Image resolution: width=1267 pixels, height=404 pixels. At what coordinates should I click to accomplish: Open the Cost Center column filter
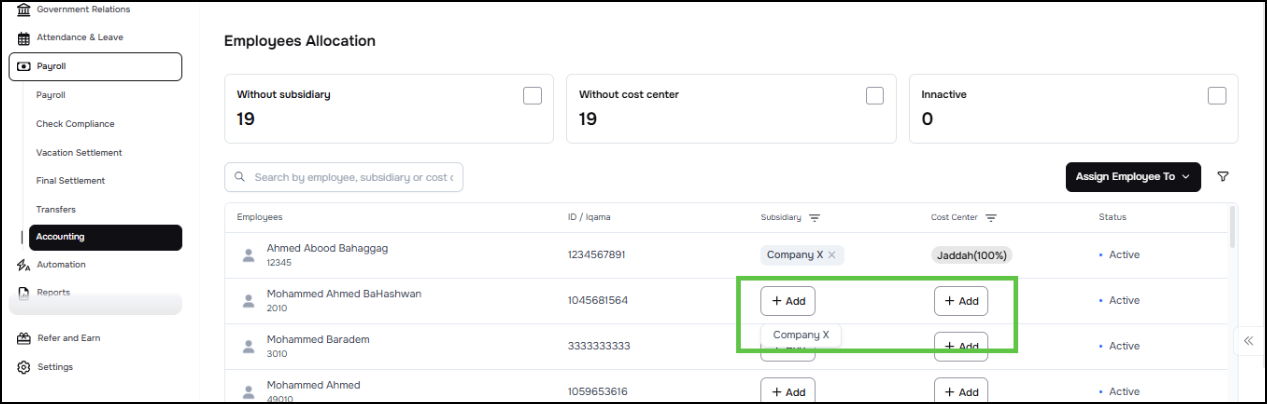pos(991,218)
